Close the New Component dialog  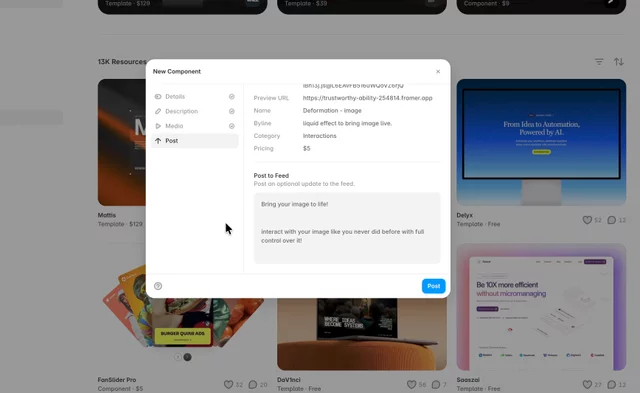tap(438, 71)
